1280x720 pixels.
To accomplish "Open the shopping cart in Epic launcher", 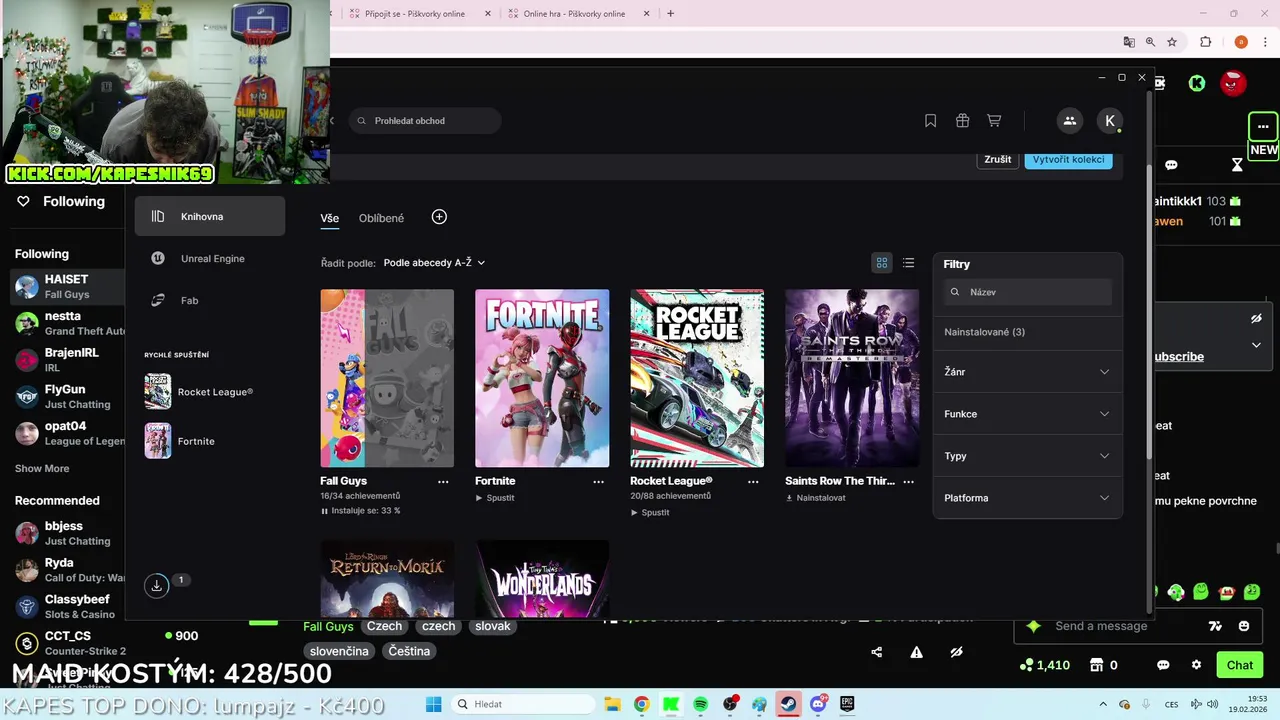I will (x=994, y=121).
